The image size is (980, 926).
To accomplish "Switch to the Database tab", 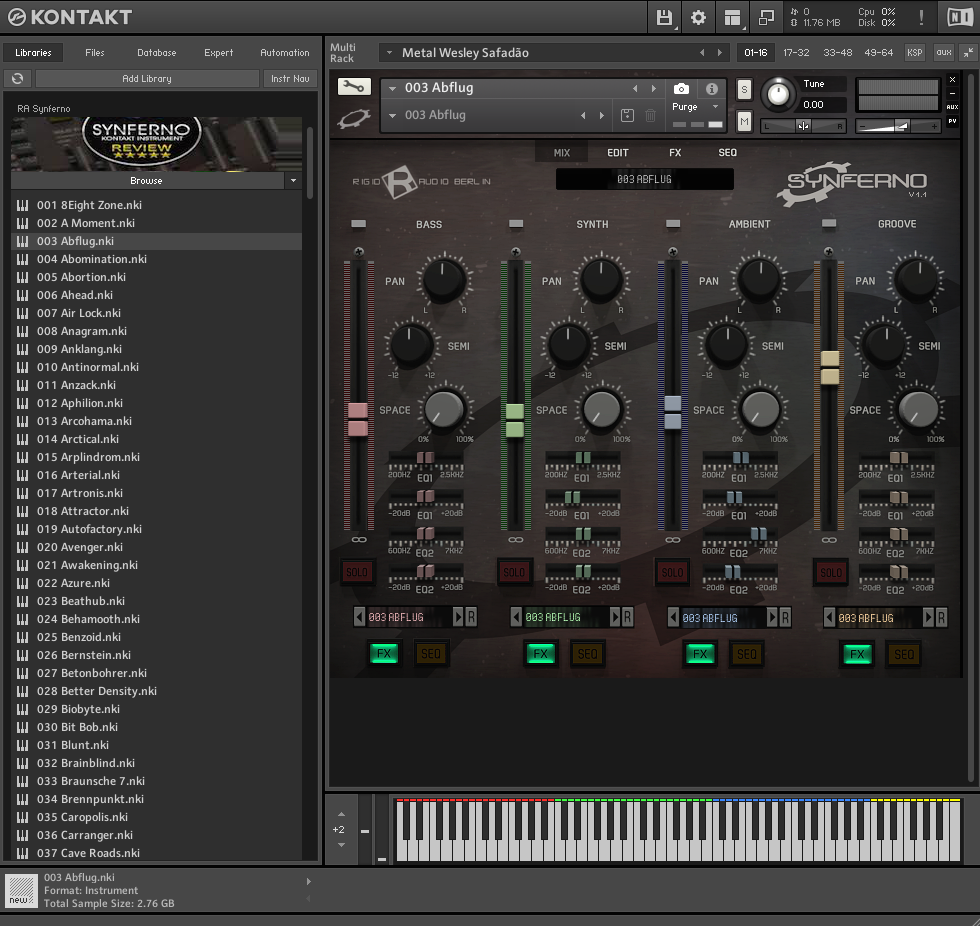I will point(156,52).
